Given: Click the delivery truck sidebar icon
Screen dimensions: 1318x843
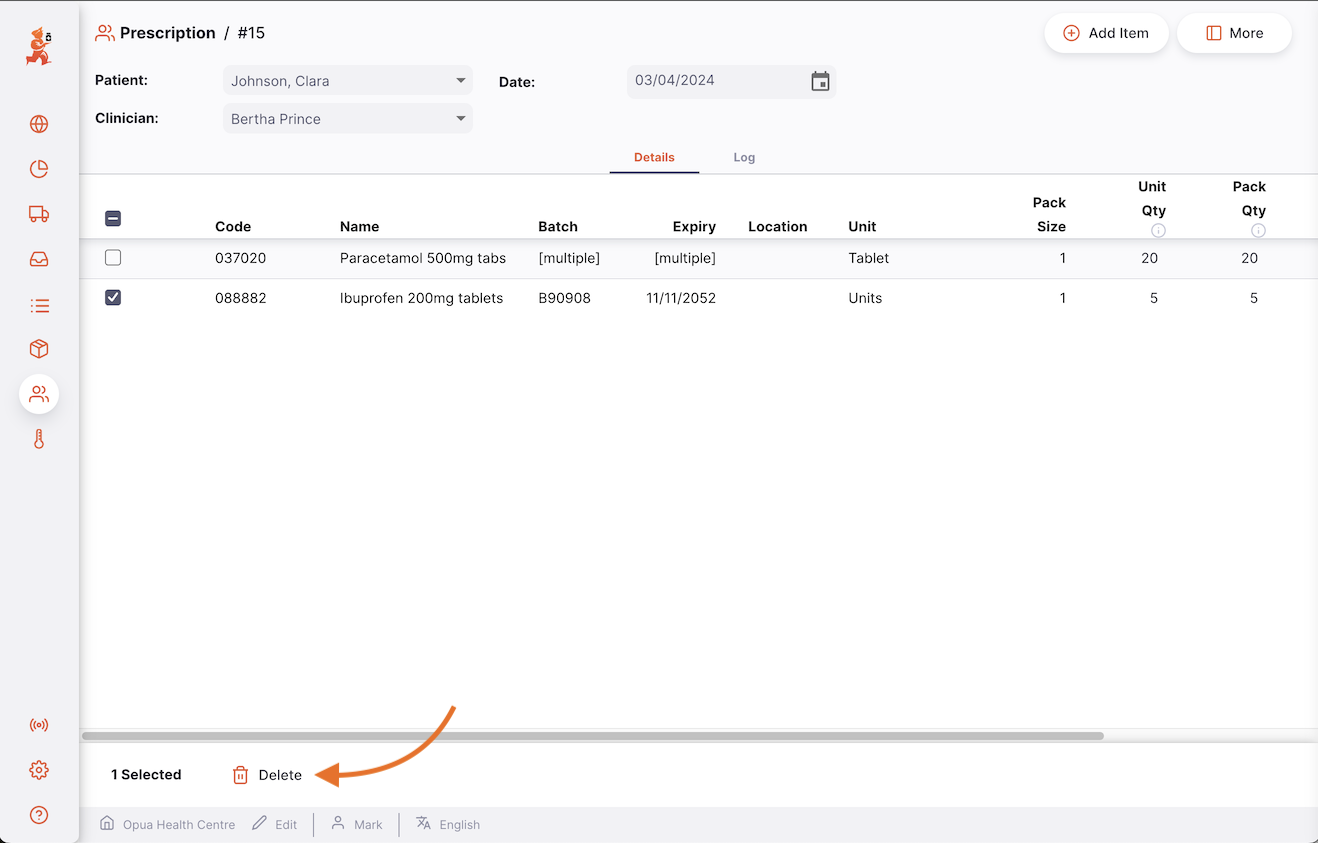Looking at the screenshot, I should click(39, 214).
